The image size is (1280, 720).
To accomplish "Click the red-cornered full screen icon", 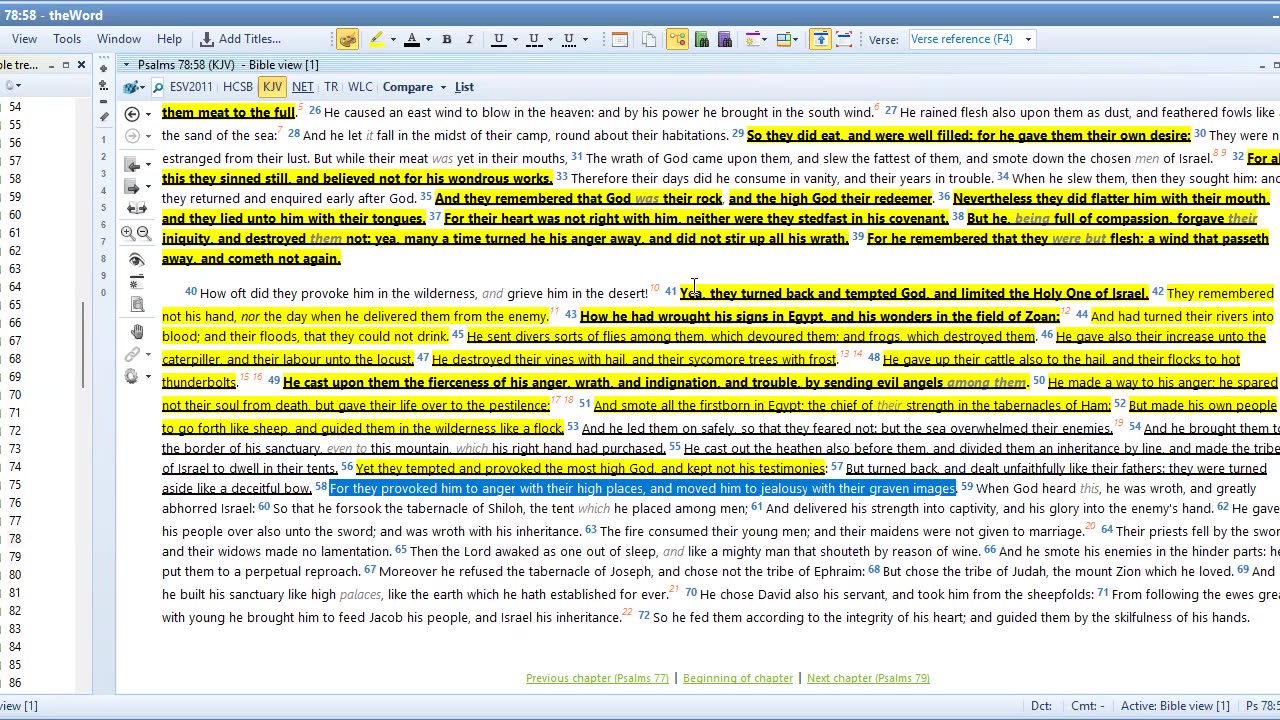I will click(844, 39).
